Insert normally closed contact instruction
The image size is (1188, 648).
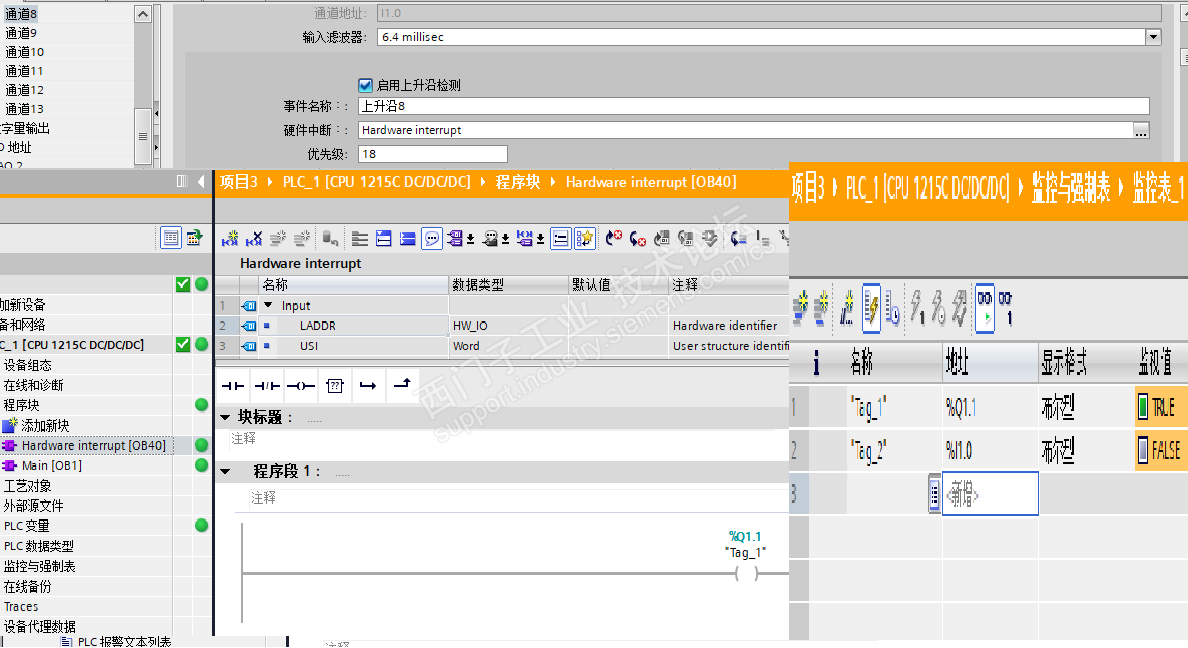[267, 386]
